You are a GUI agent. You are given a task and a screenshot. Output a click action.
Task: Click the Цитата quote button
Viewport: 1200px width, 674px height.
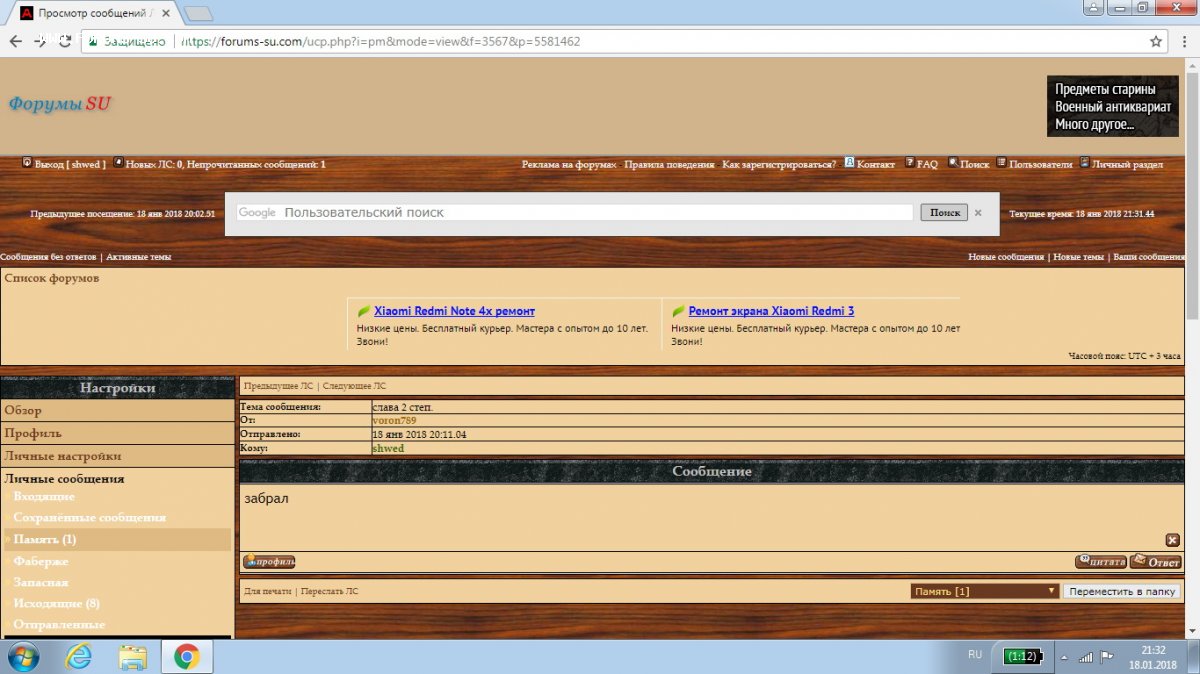click(x=1100, y=562)
